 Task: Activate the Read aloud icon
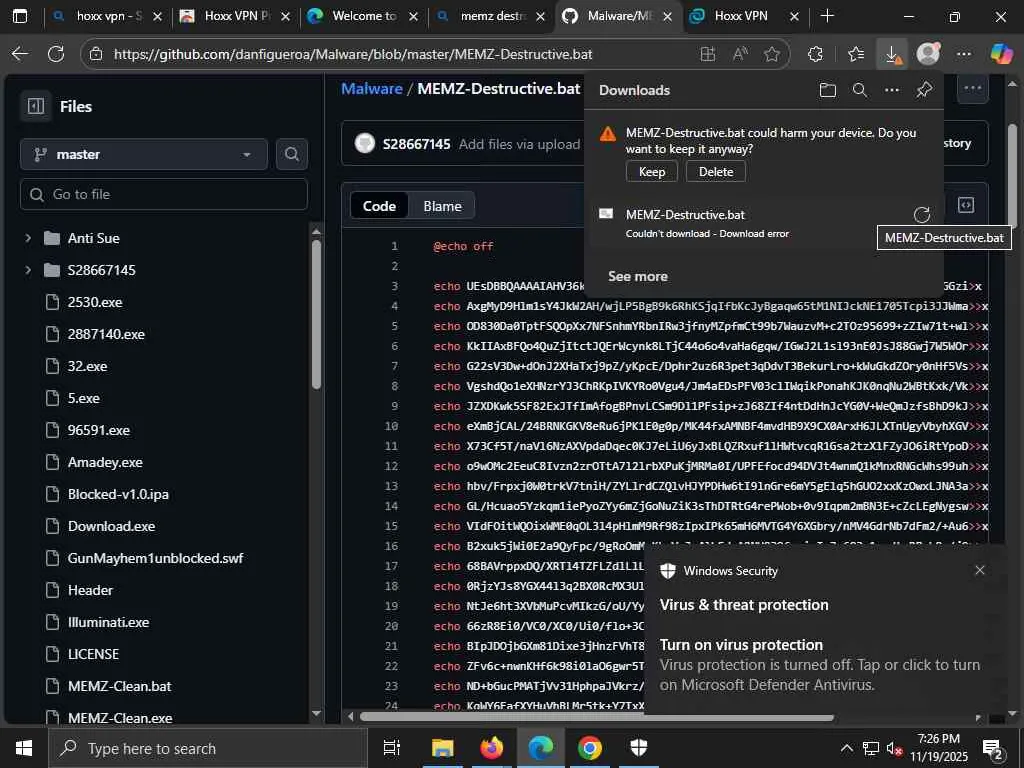pos(740,54)
